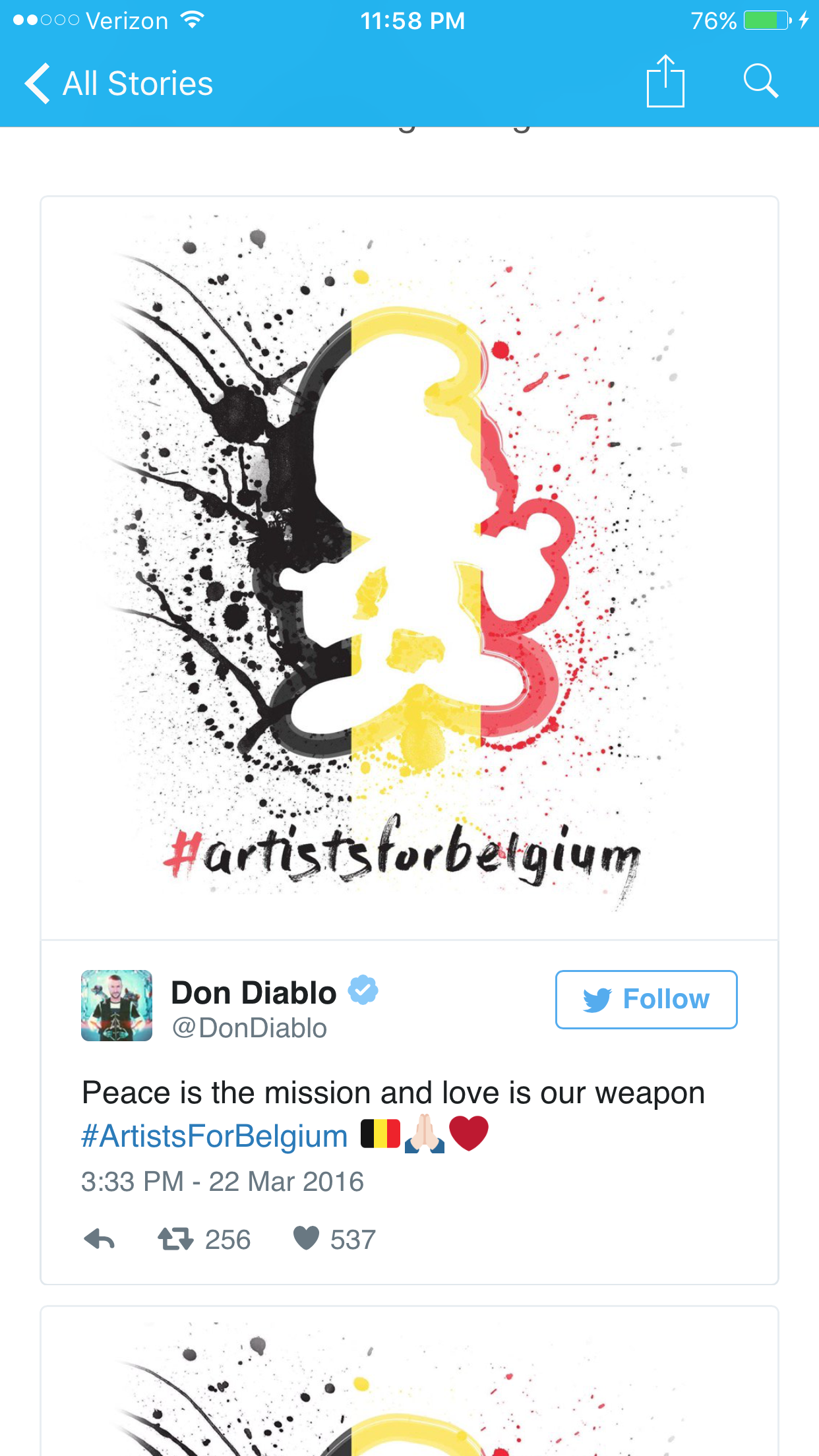Screen dimensions: 819x1456
Task: Open the artistsforbelgium artwork image
Action: (x=409, y=568)
